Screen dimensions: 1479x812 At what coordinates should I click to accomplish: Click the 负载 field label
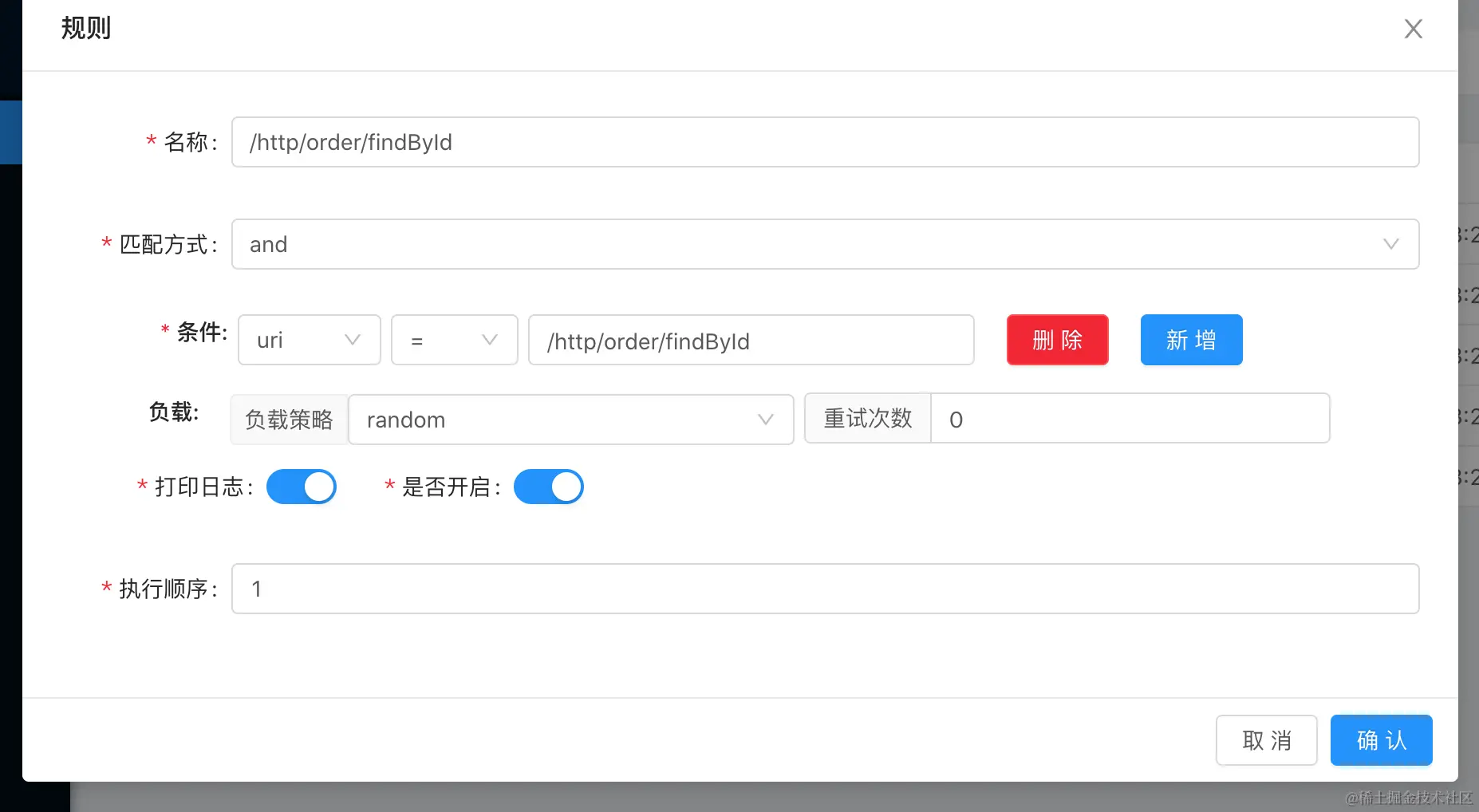(x=174, y=412)
